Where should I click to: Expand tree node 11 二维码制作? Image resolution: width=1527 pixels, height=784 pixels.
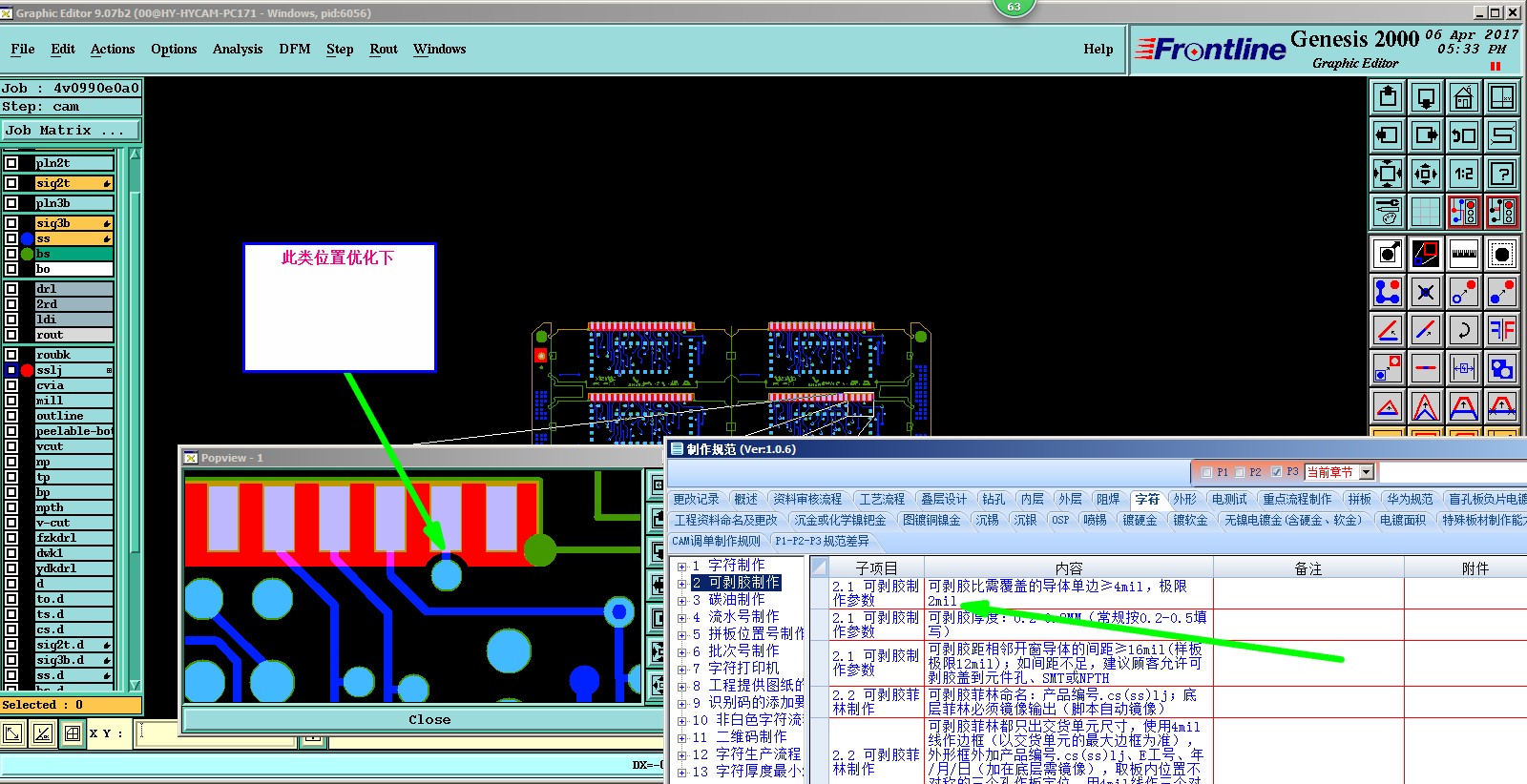(x=681, y=738)
